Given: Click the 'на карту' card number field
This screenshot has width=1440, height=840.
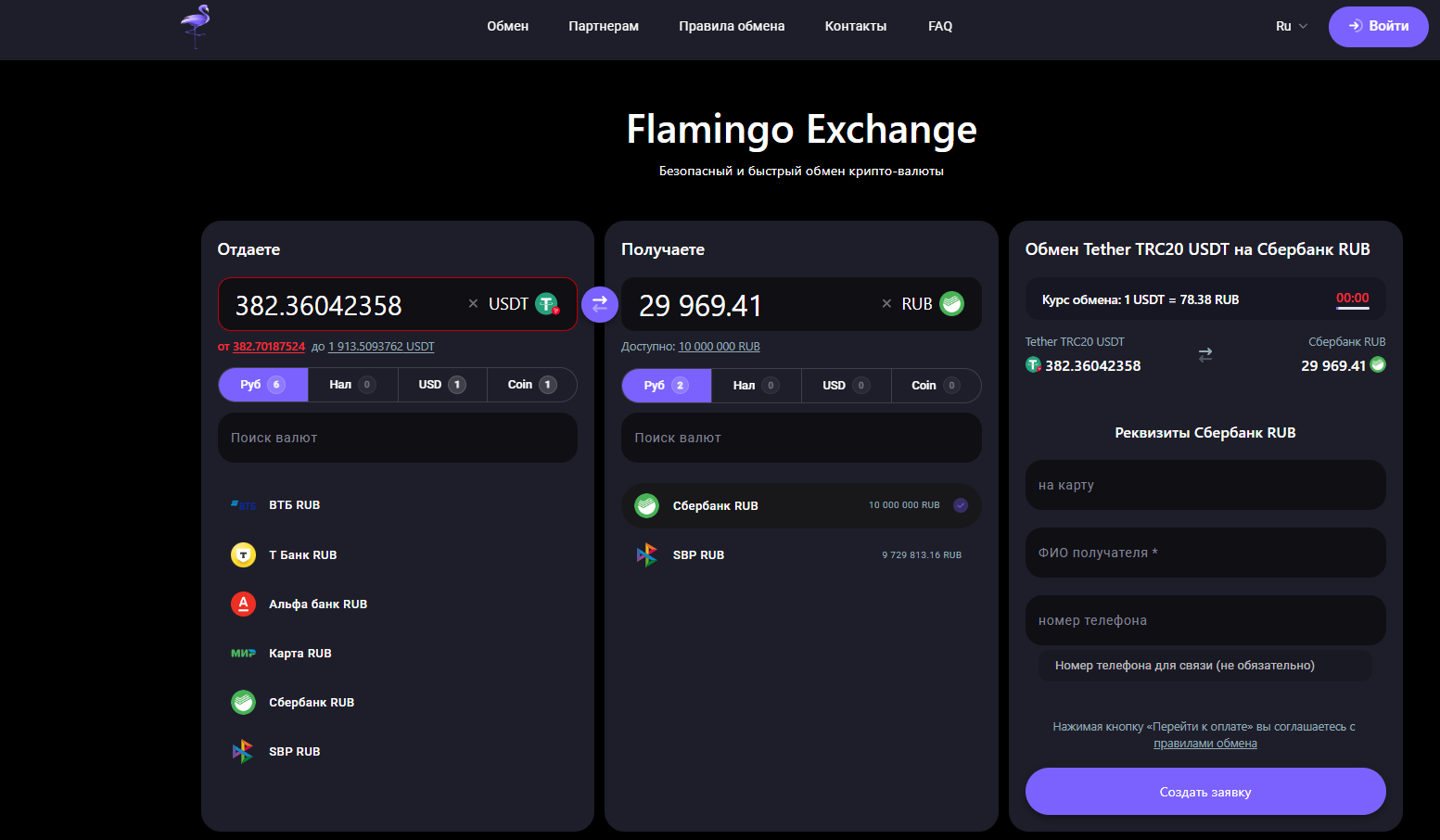Looking at the screenshot, I should tap(1205, 485).
